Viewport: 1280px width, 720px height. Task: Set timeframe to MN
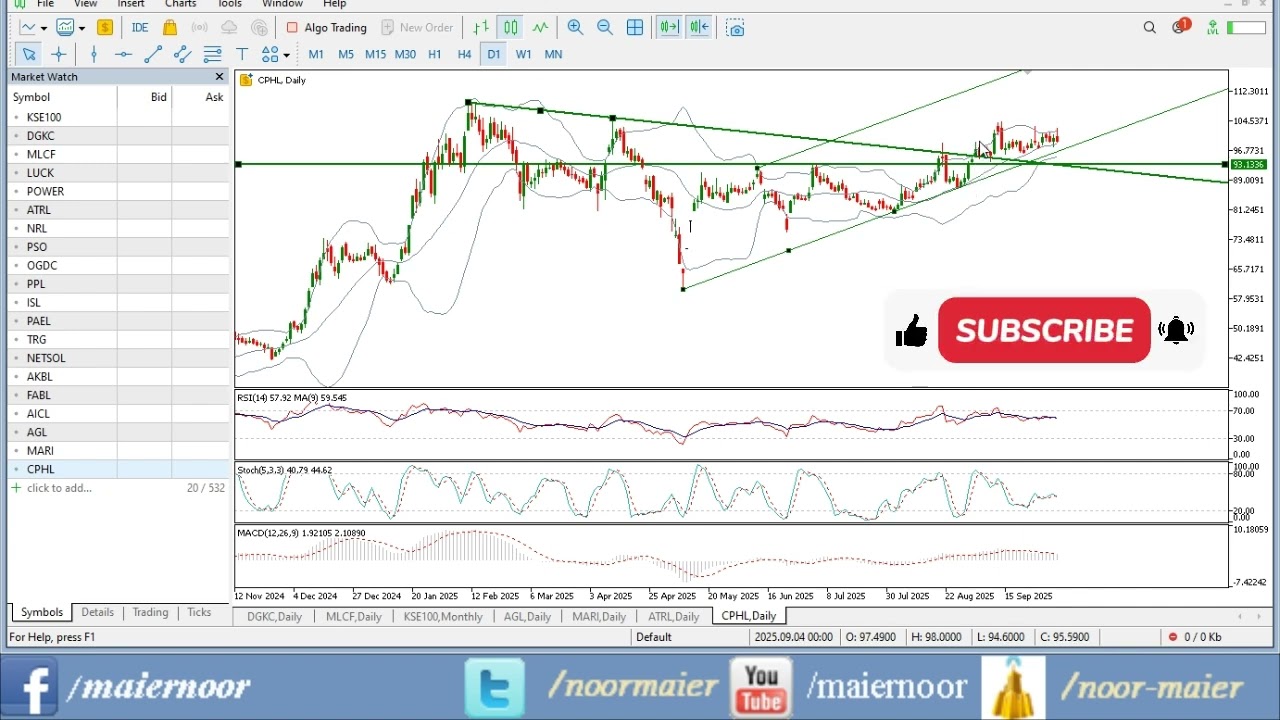click(x=553, y=55)
